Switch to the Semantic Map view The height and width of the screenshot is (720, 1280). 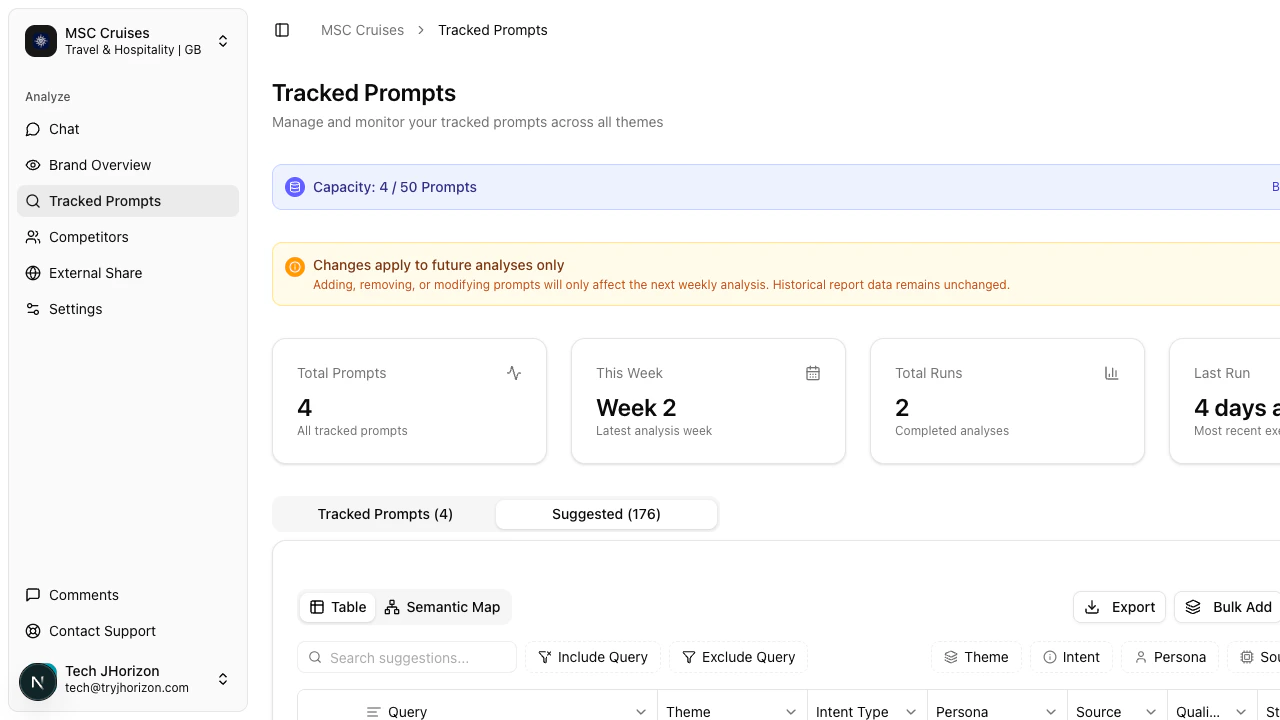tap(443, 607)
